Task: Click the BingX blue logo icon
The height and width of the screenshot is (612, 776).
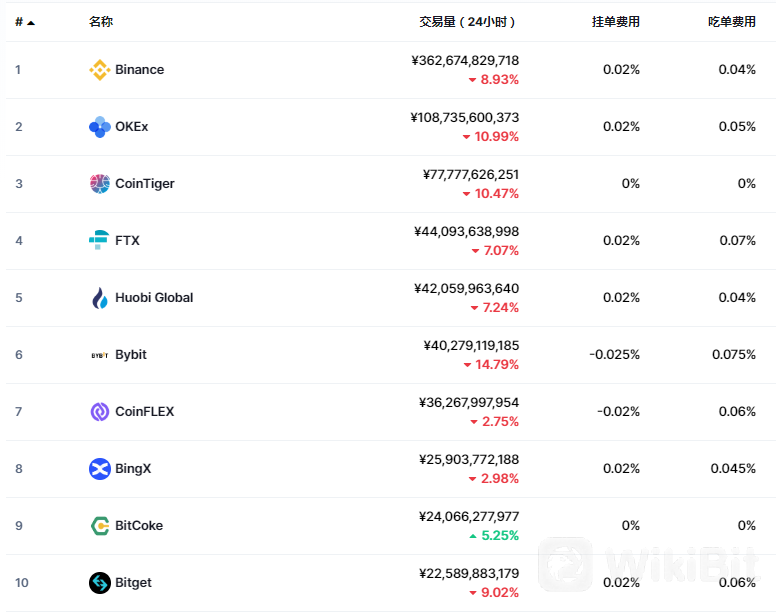Action: coord(99,469)
